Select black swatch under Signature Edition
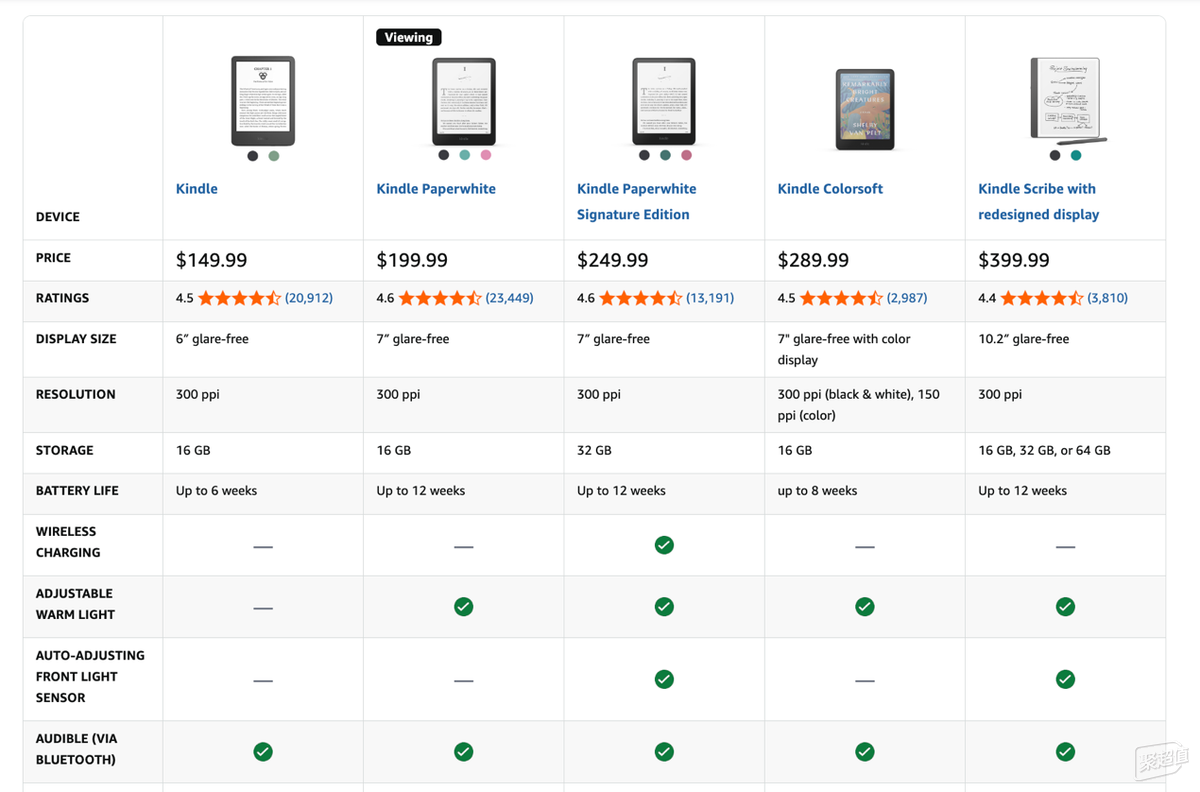 [643, 155]
